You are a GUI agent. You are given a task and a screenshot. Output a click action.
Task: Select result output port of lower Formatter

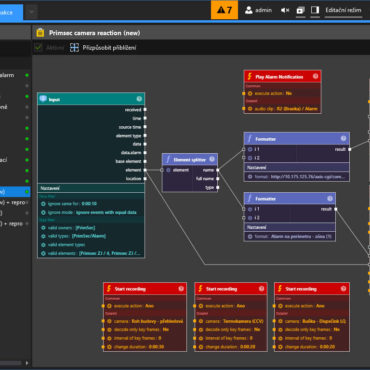click(x=336, y=209)
